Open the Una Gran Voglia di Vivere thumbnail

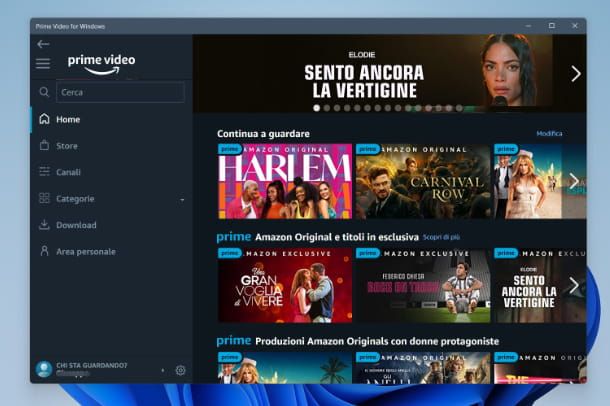click(285, 285)
